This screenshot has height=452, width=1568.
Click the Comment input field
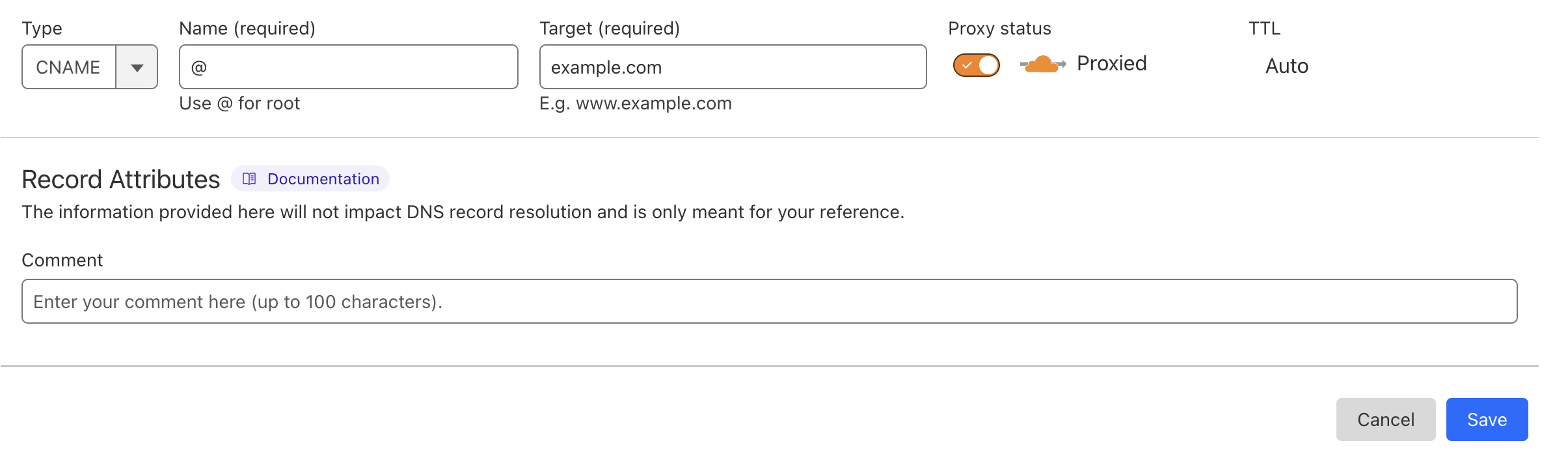[x=768, y=301]
